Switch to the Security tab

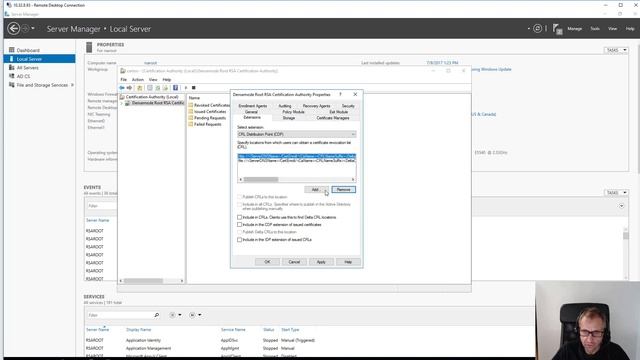click(348, 106)
